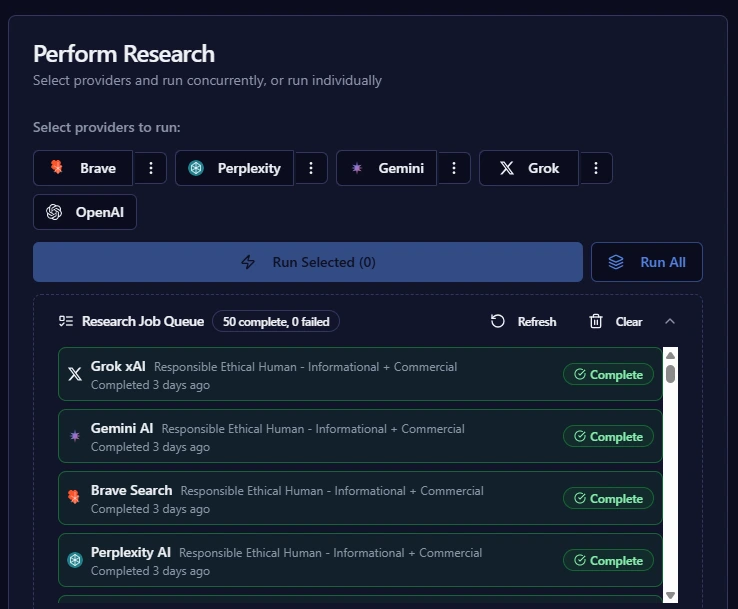Click the Run Selected (0) button

click(x=308, y=262)
